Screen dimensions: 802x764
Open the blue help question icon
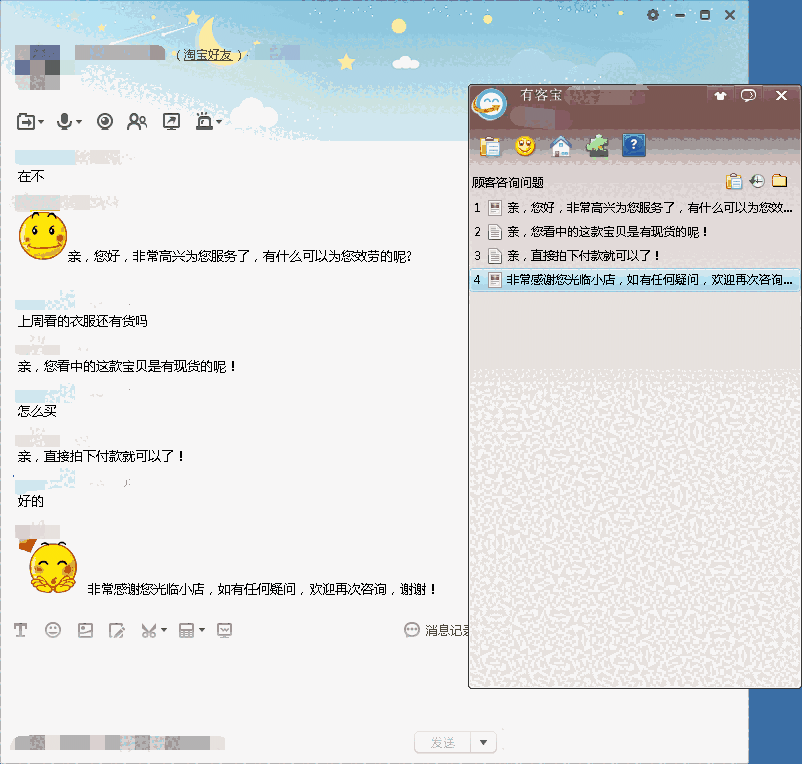point(634,146)
